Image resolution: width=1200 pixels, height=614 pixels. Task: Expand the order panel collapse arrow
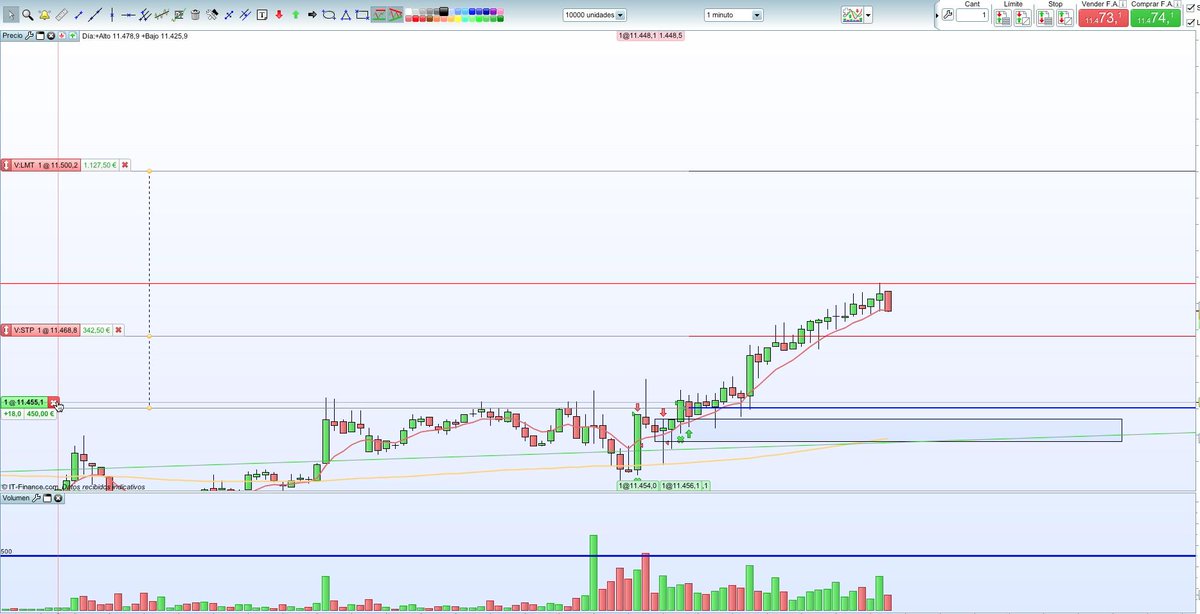[x=937, y=15]
